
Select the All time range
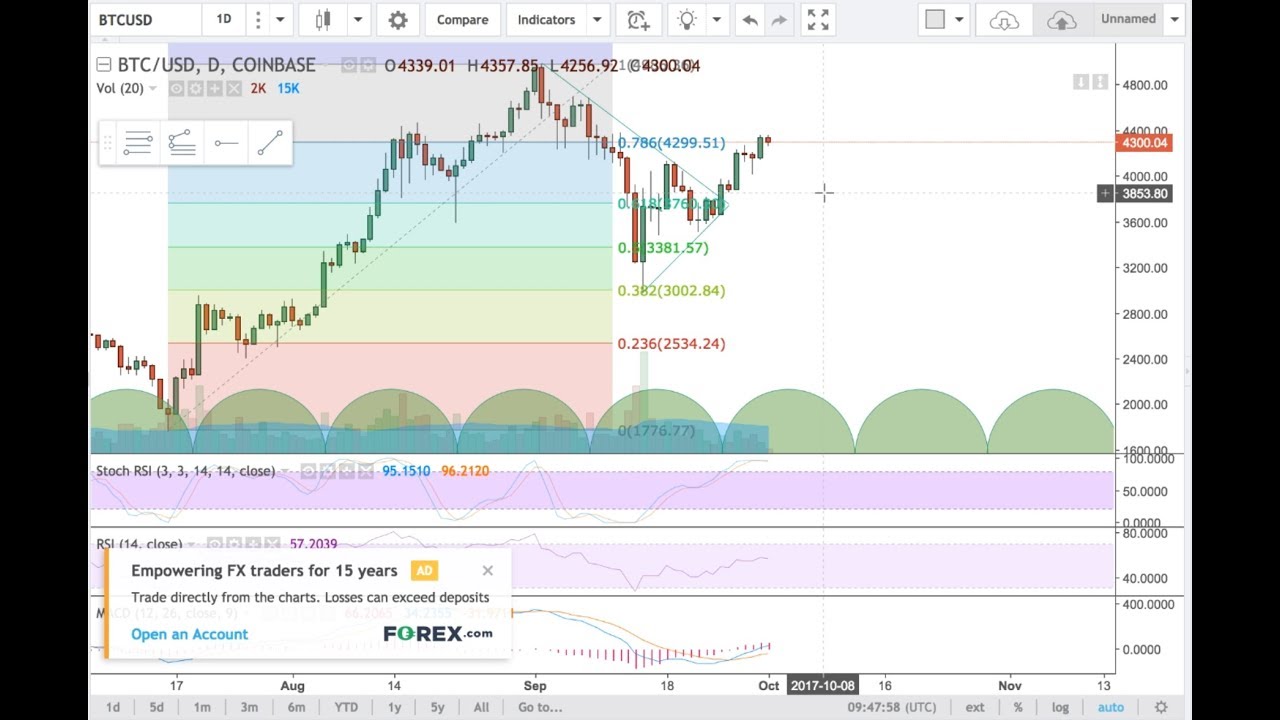(481, 707)
